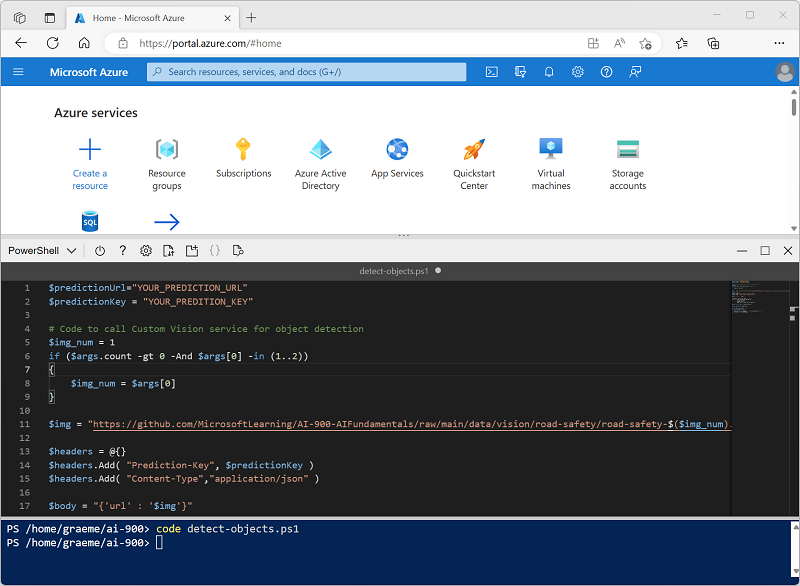Viewport: 800px width, 586px height.
Task: Open the browser workspaces icon
Action: point(19,18)
